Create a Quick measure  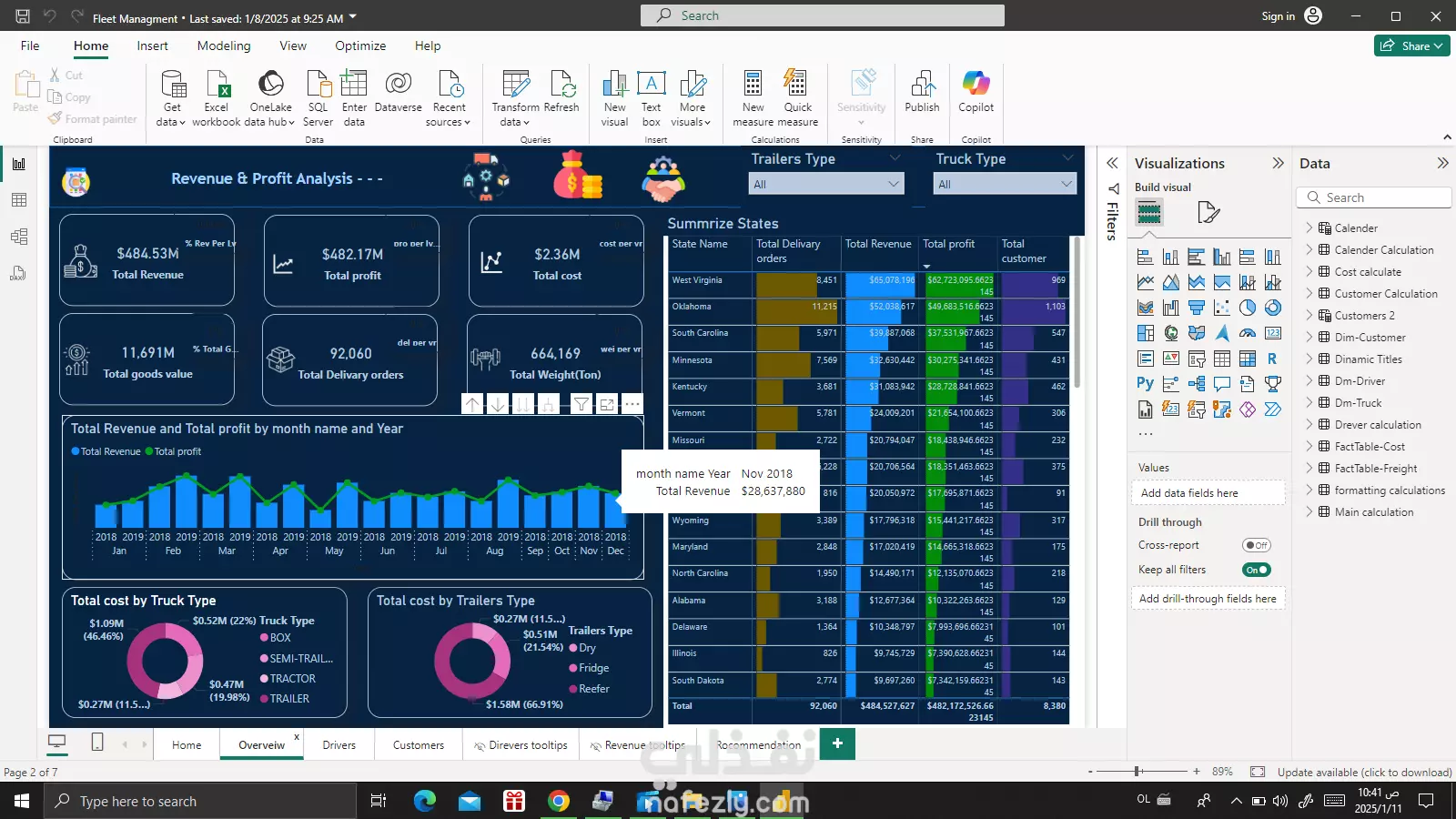coord(797,98)
